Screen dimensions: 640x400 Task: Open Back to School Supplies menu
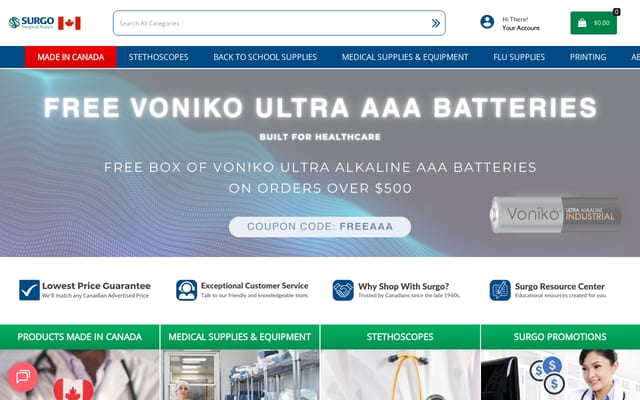265,57
